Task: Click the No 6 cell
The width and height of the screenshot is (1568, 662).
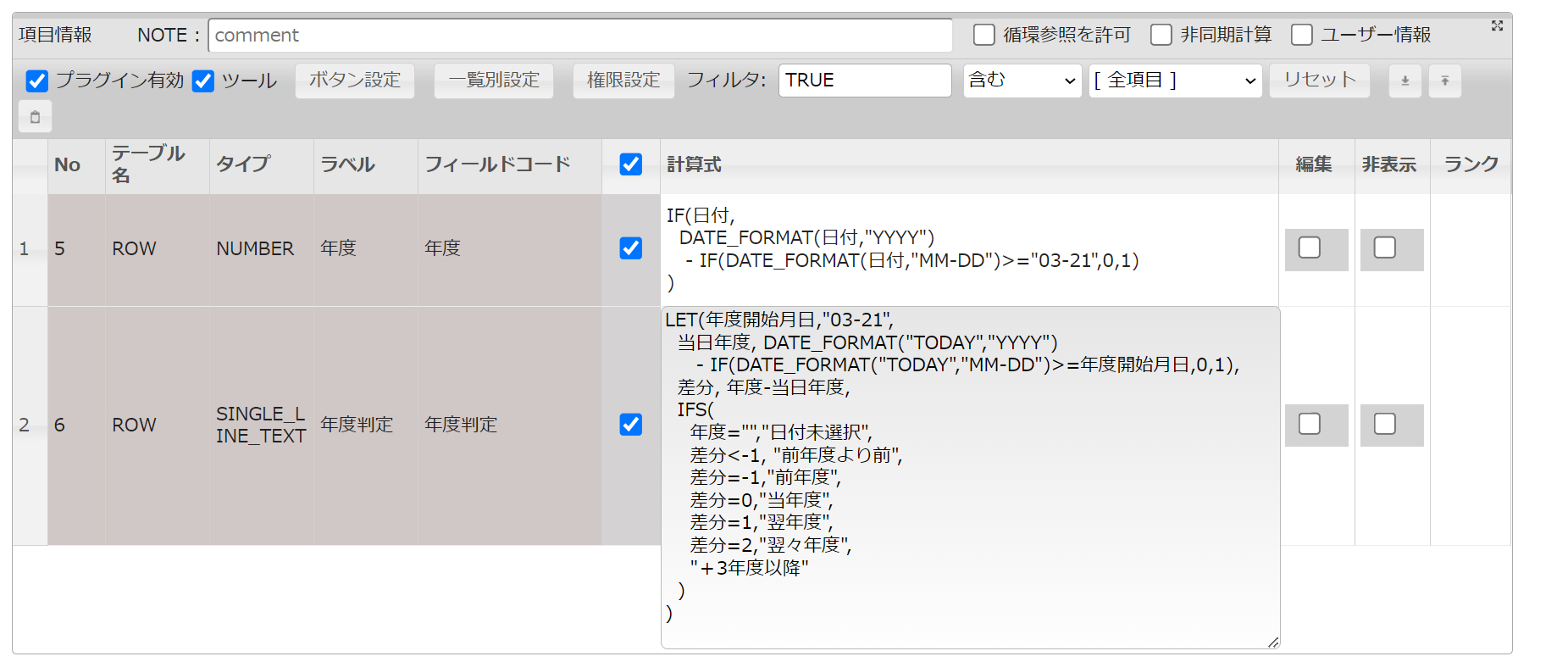Action: pyautogui.click(x=76, y=426)
